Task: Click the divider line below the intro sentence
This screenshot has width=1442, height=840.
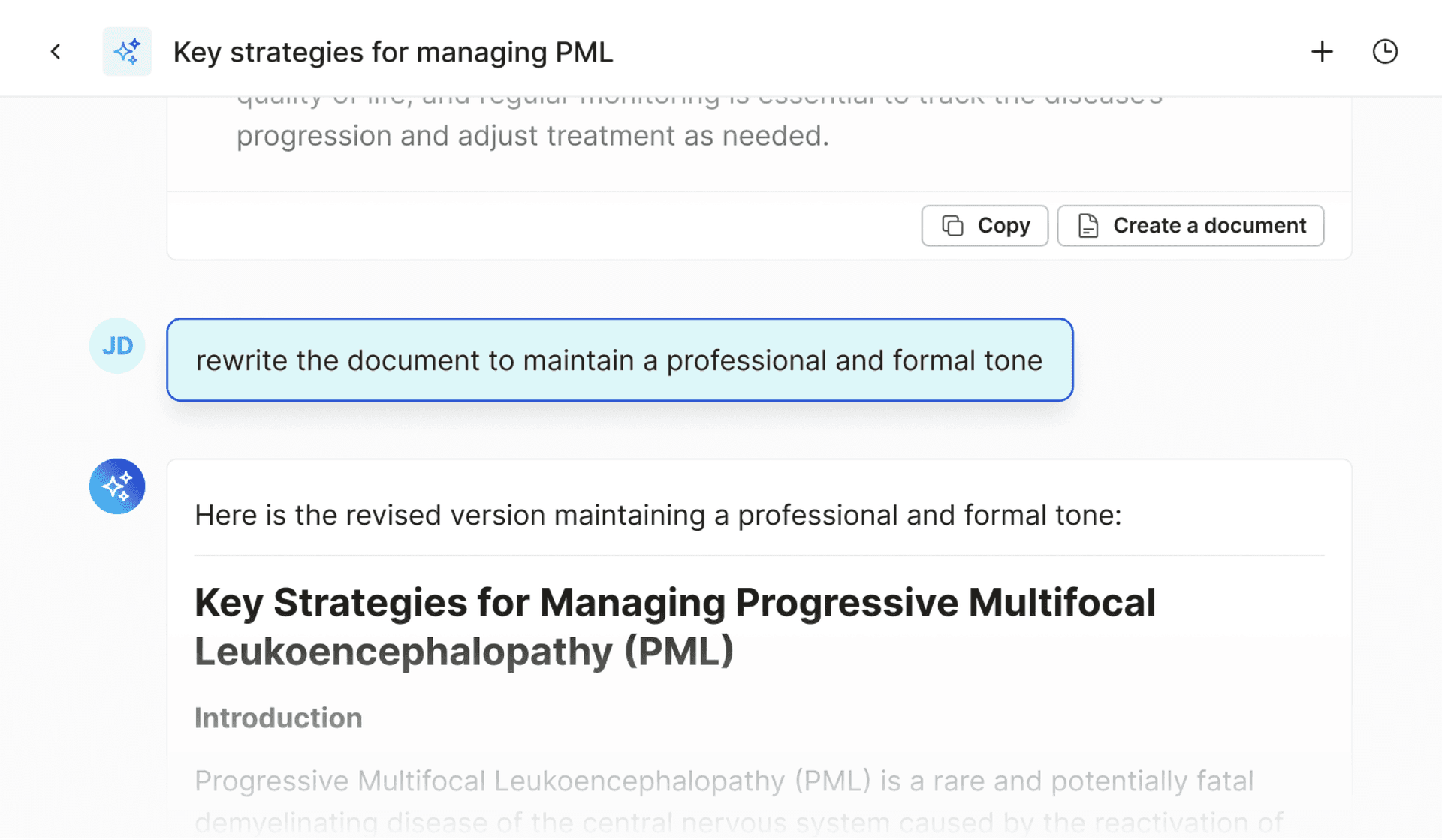Action: [x=759, y=555]
